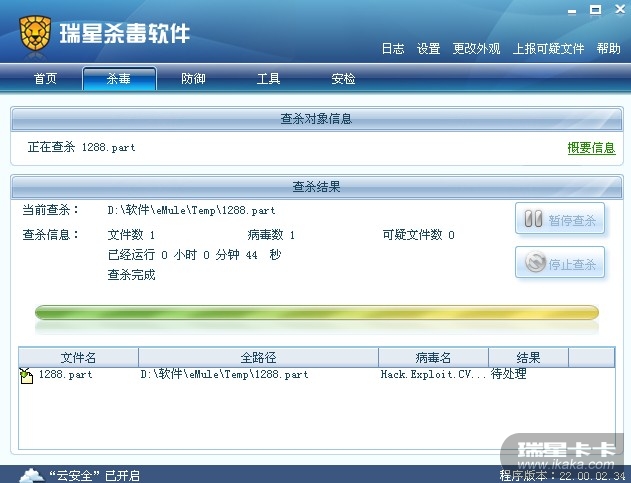Click the scan progress bar
This screenshot has width=631, height=483.
pos(317,312)
